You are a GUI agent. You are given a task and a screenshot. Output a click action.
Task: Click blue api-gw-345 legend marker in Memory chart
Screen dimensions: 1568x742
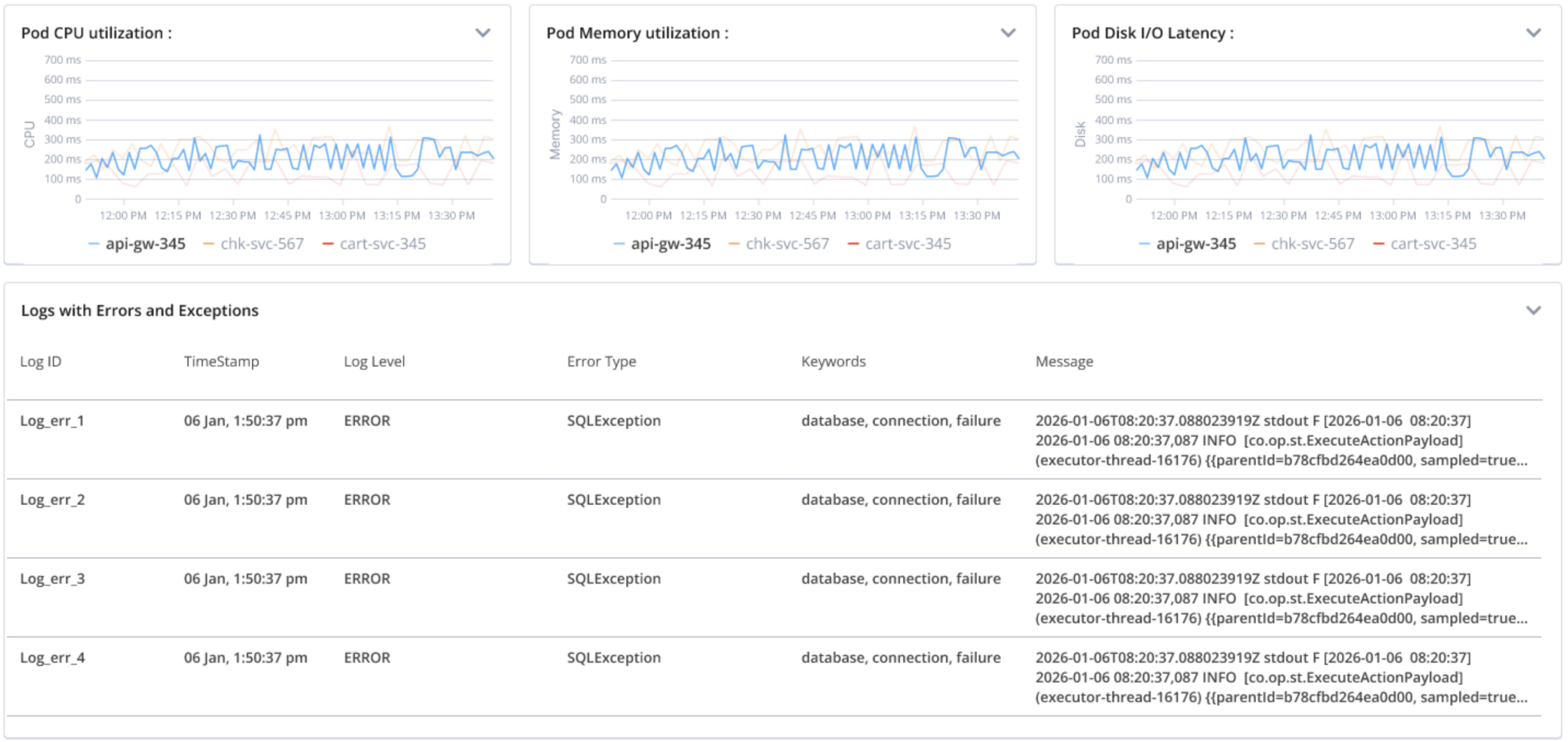pyautogui.click(x=619, y=244)
